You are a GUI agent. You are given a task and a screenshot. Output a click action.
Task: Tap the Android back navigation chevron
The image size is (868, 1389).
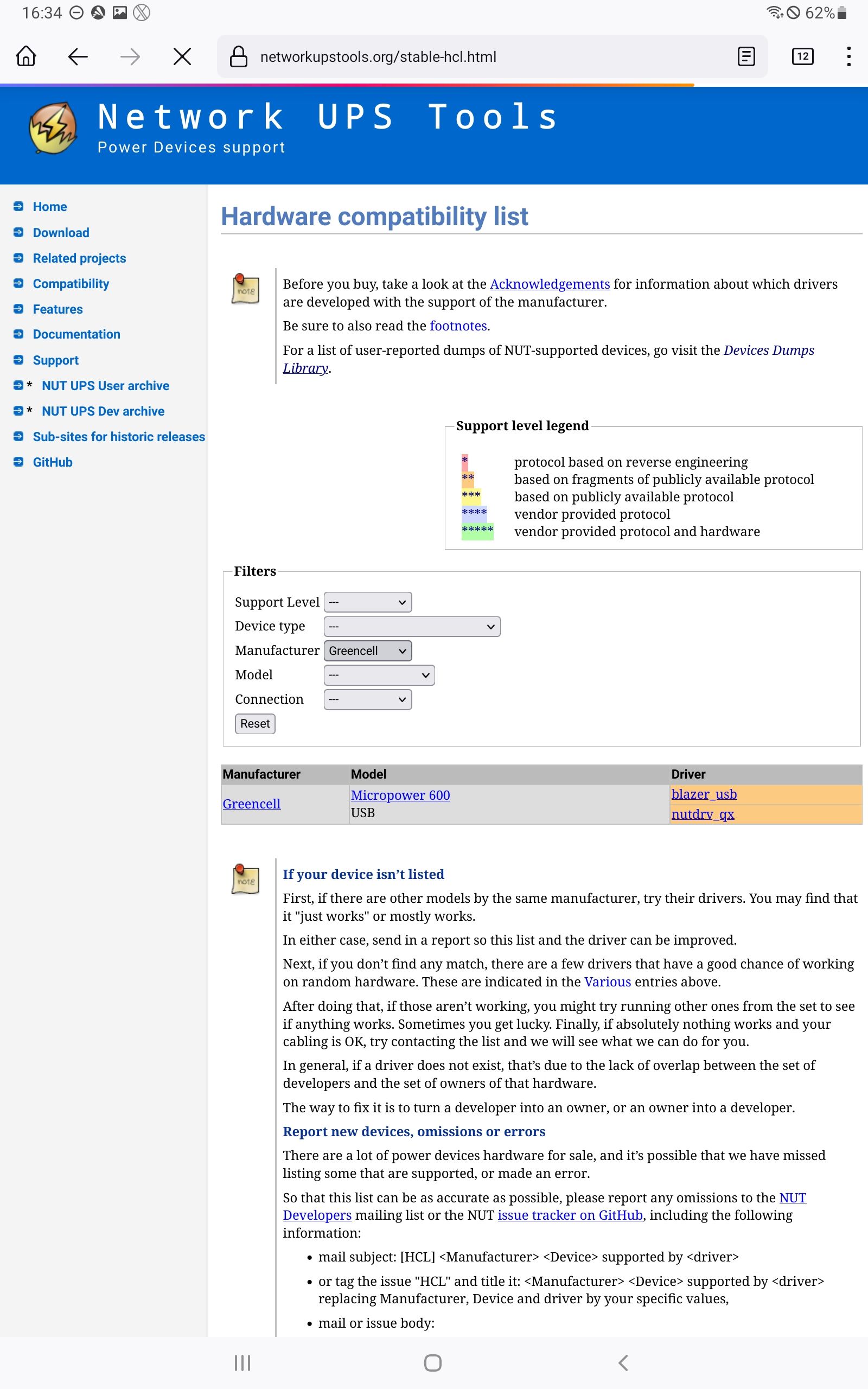point(623,1362)
